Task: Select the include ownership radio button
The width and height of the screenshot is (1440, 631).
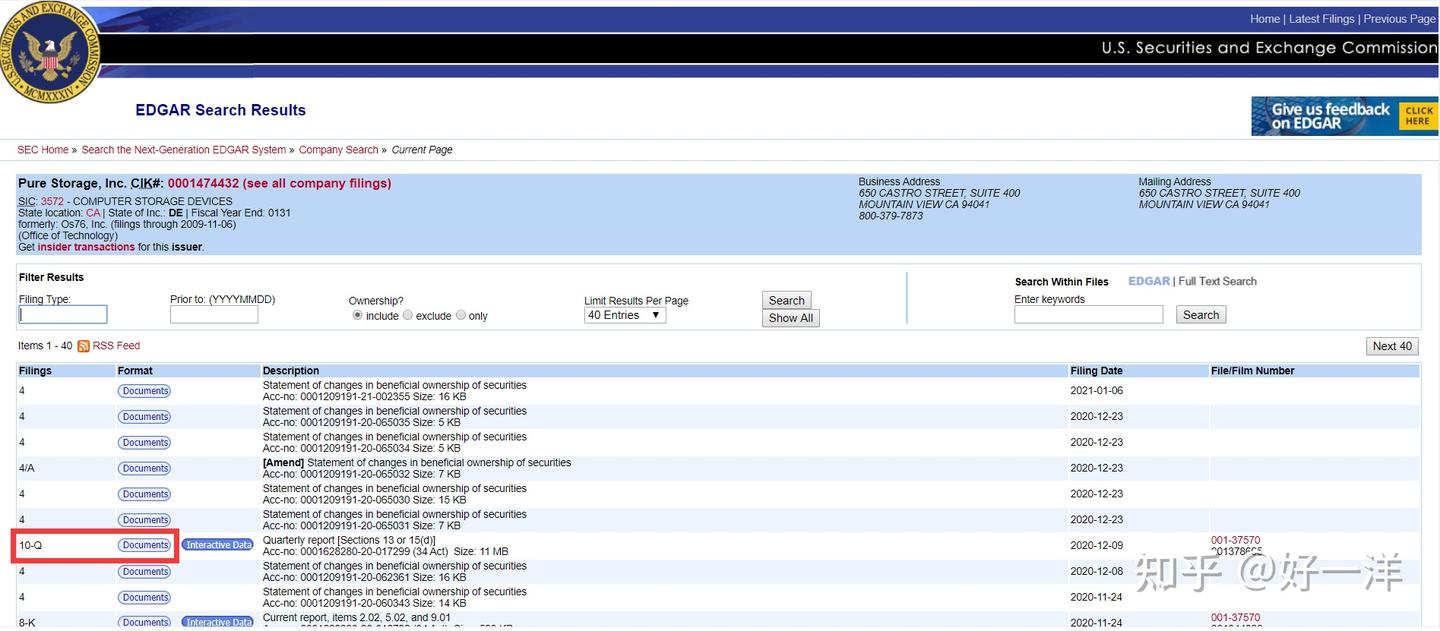Action: 357,315
